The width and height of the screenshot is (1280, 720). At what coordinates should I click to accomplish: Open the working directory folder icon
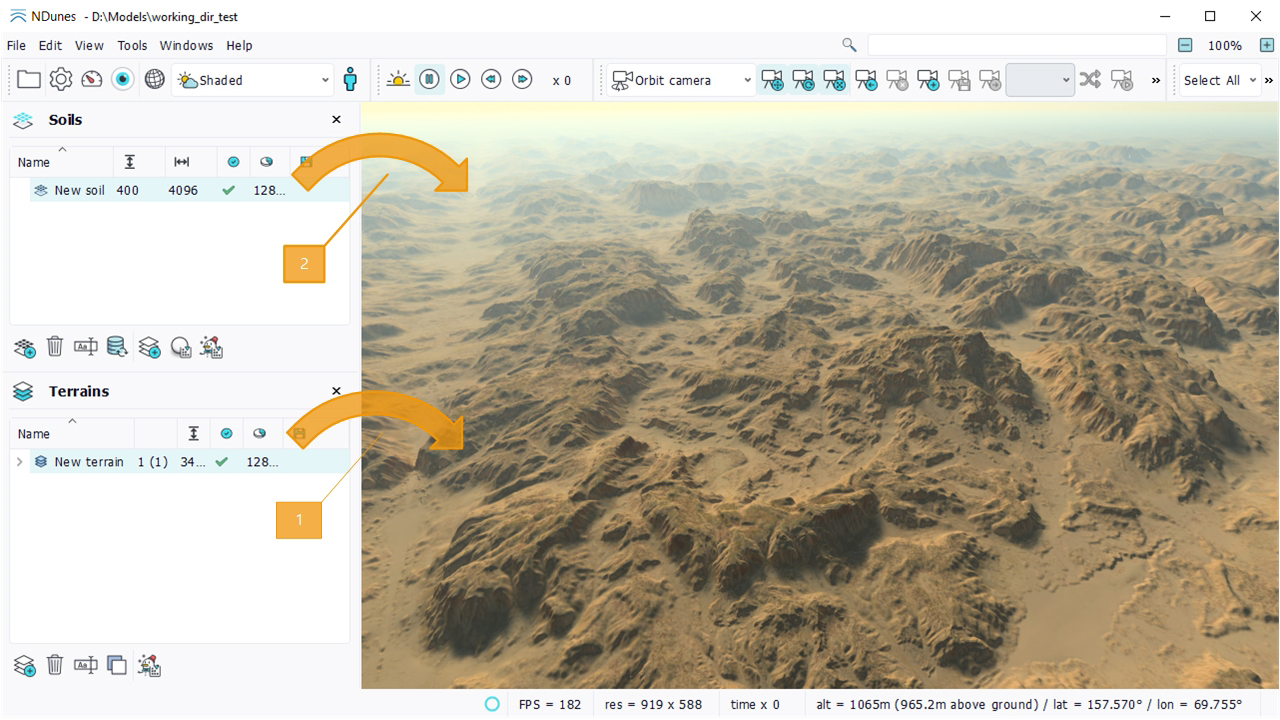coord(28,80)
